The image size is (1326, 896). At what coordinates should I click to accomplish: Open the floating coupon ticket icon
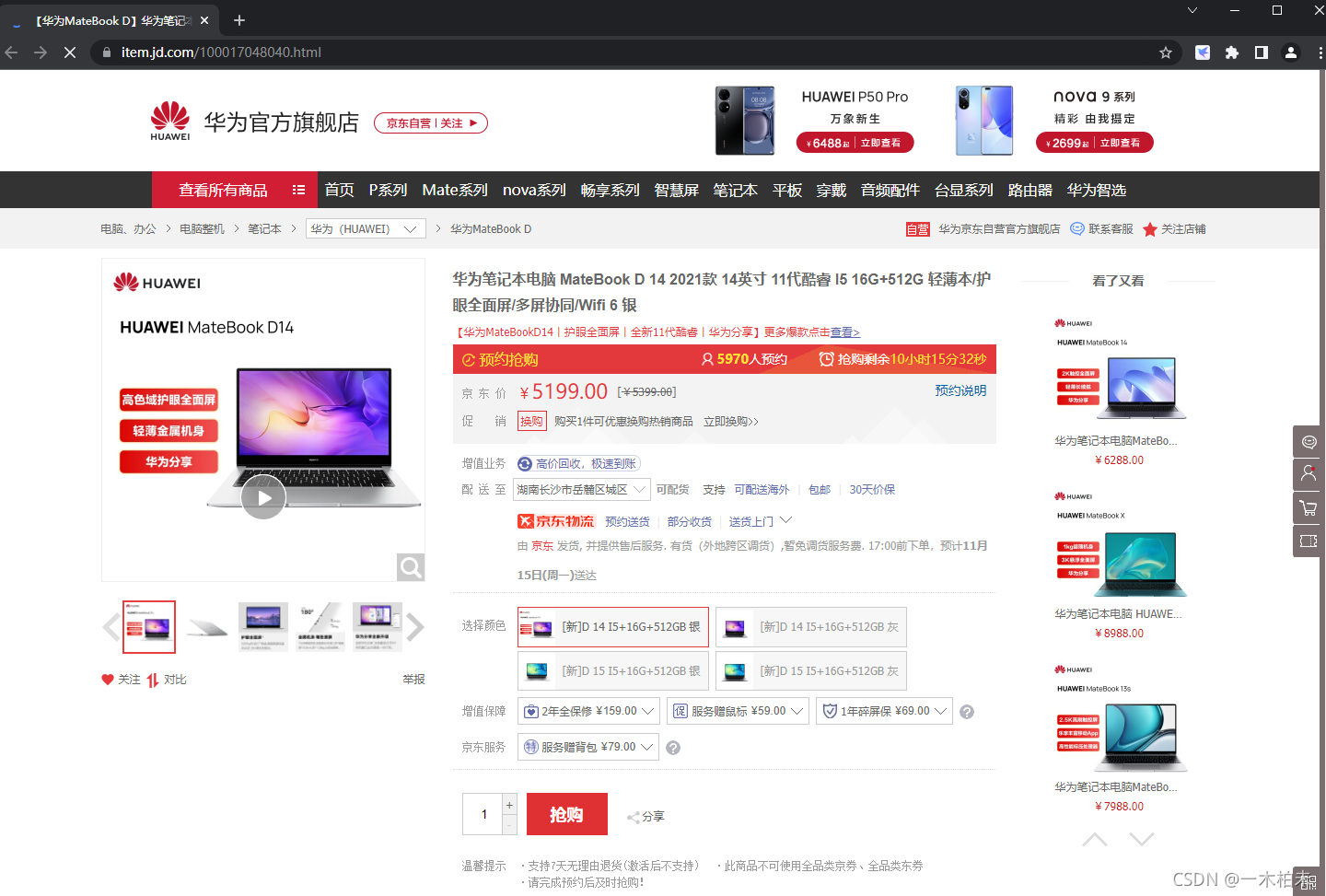tap(1308, 541)
